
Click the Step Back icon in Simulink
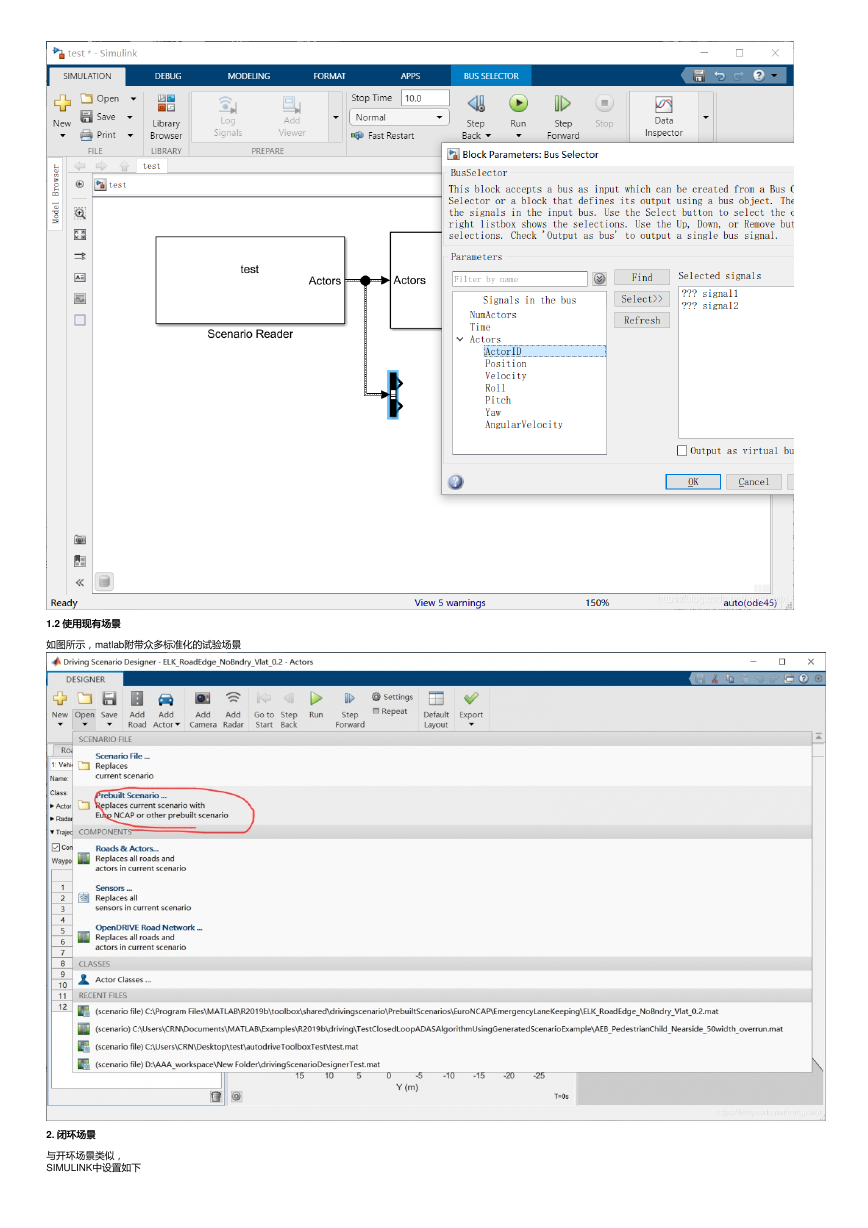pos(476,103)
